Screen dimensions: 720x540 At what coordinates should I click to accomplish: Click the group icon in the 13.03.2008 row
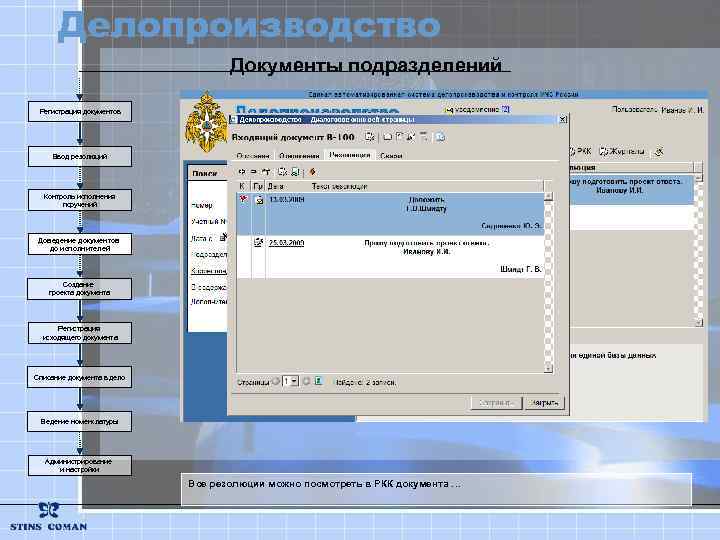259,200
